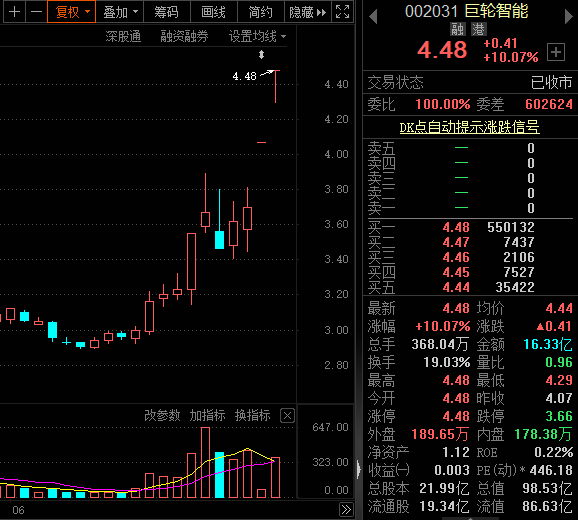Image resolution: width=578 pixels, height=520 pixels.
Task: Add stock to watchlist plus icon
Action: [x=556, y=52]
